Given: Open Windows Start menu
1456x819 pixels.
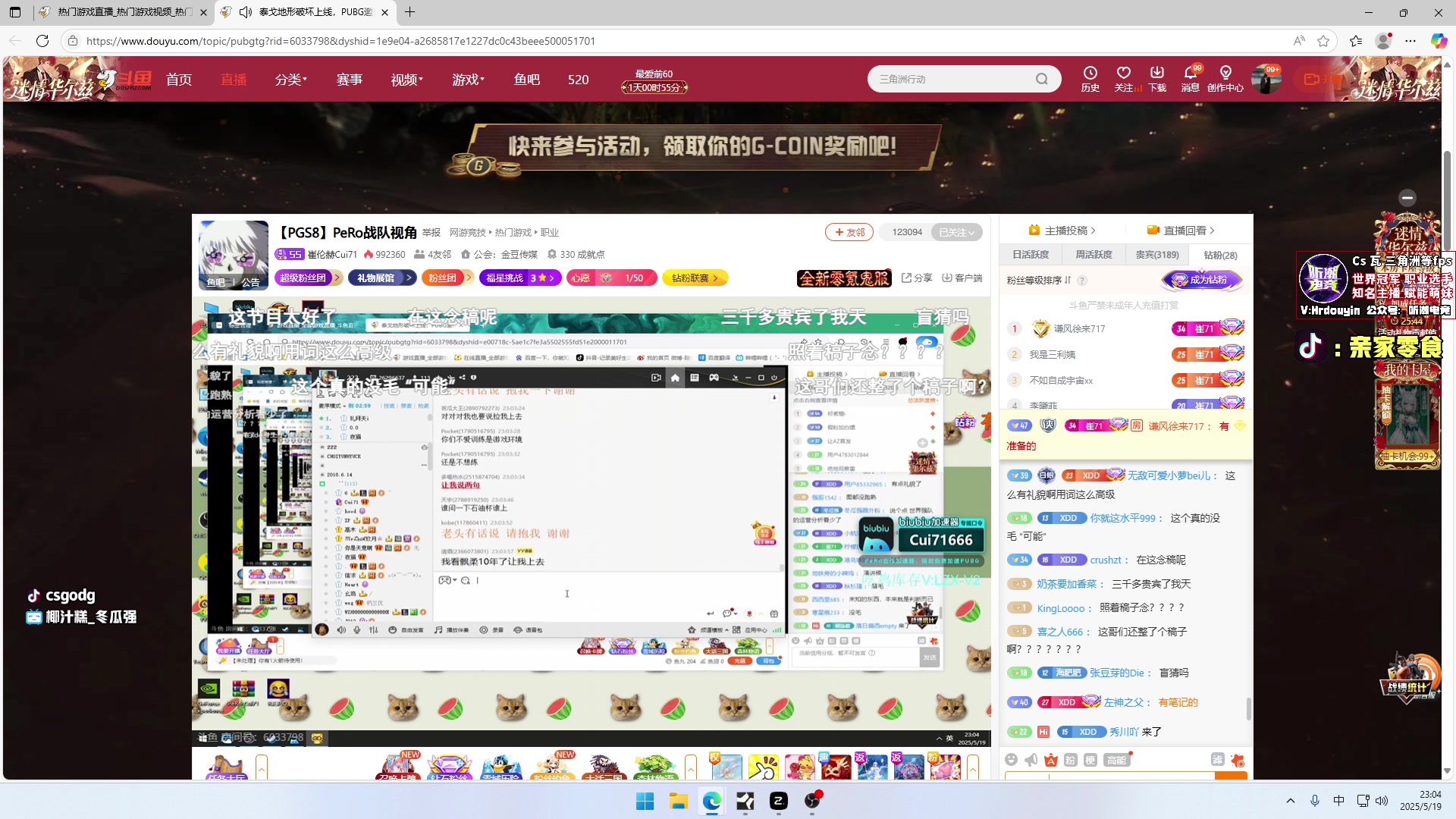Looking at the screenshot, I should click(x=645, y=801).
